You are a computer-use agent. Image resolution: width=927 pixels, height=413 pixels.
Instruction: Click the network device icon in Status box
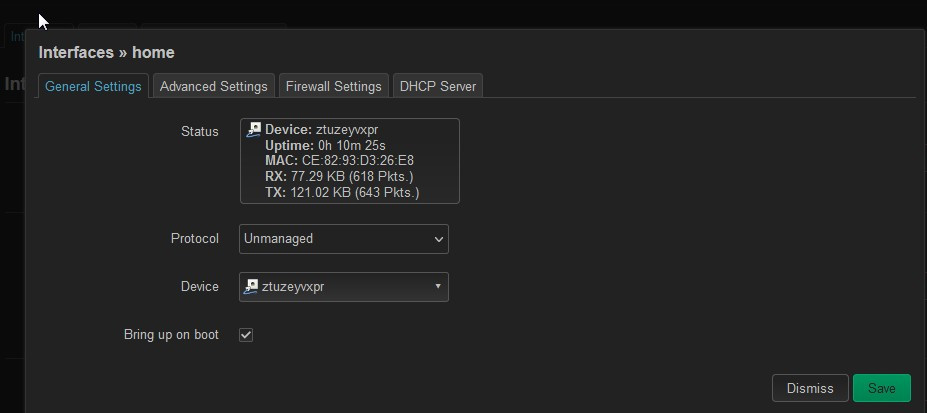click(254, 129)
